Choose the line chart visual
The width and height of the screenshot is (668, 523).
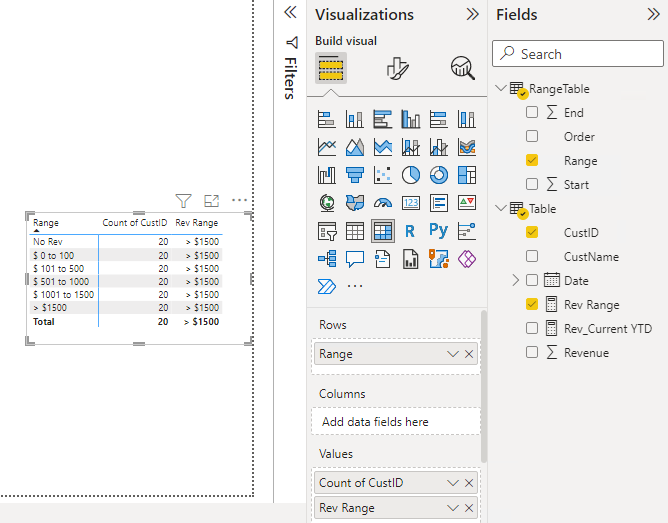point(327,147)
